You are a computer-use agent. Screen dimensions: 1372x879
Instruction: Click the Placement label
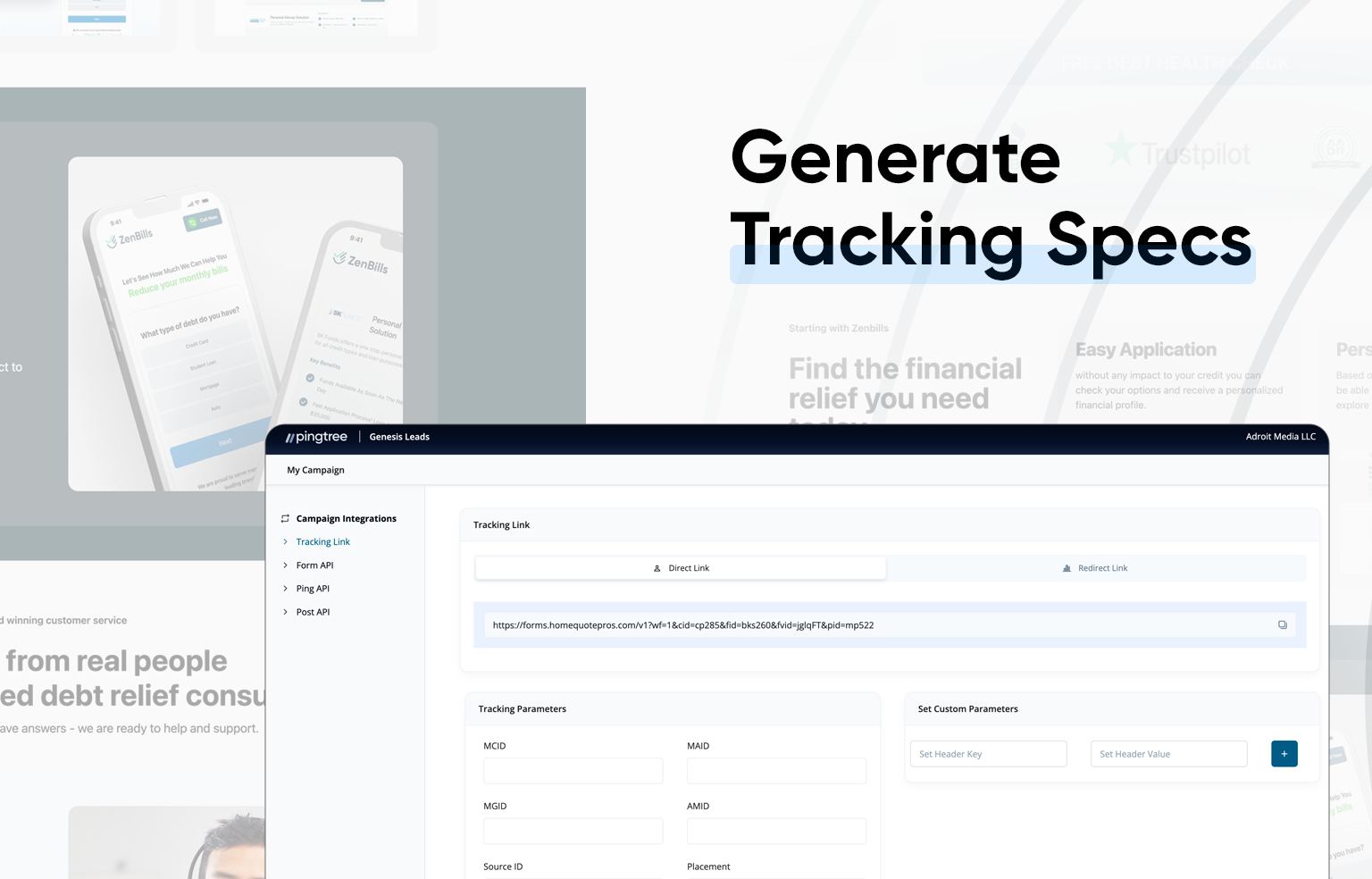(x=708, y=866)
